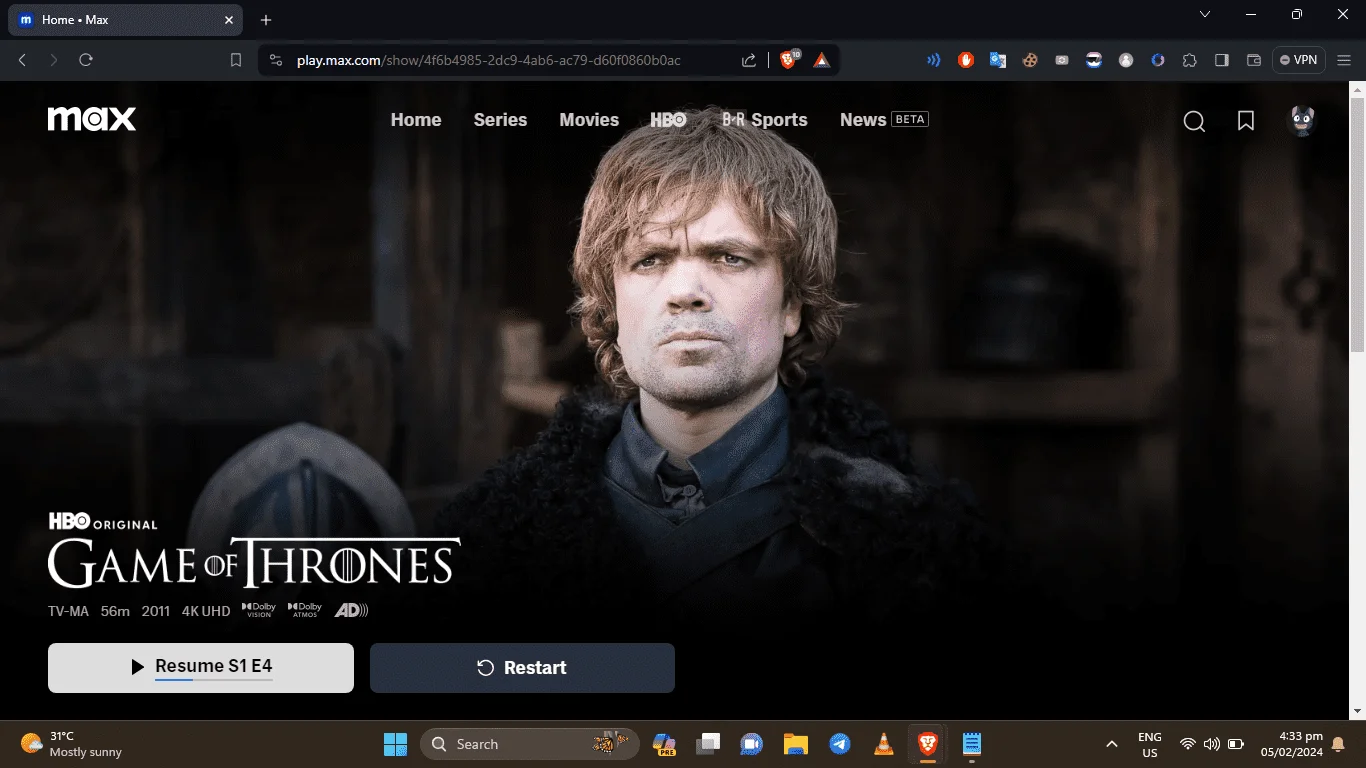
Task: Toggle Brave VPN
Action: 1298,60
